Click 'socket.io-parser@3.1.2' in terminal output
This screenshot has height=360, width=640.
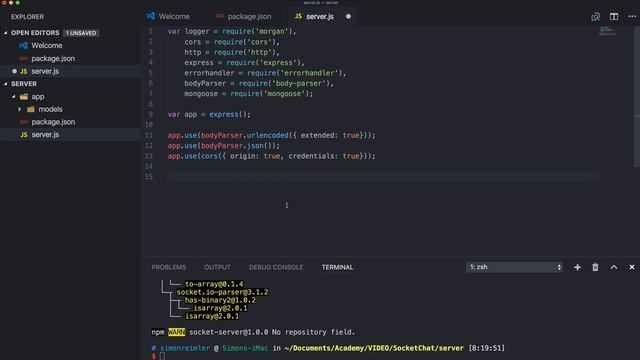tap(222, 292)
